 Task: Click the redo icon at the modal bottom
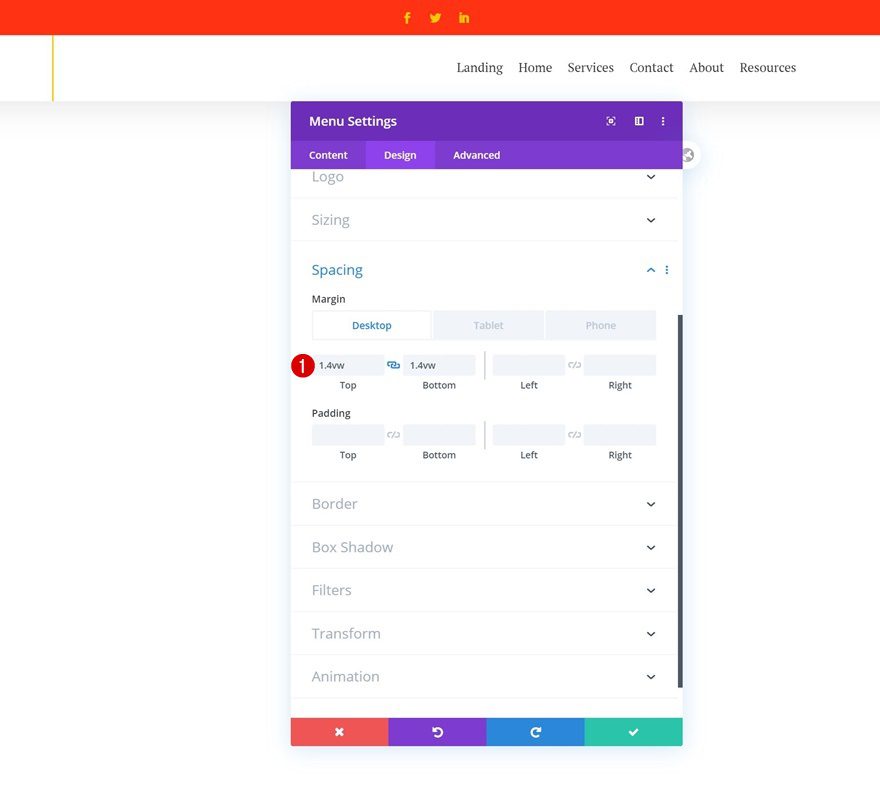click(x=535, y=731)
